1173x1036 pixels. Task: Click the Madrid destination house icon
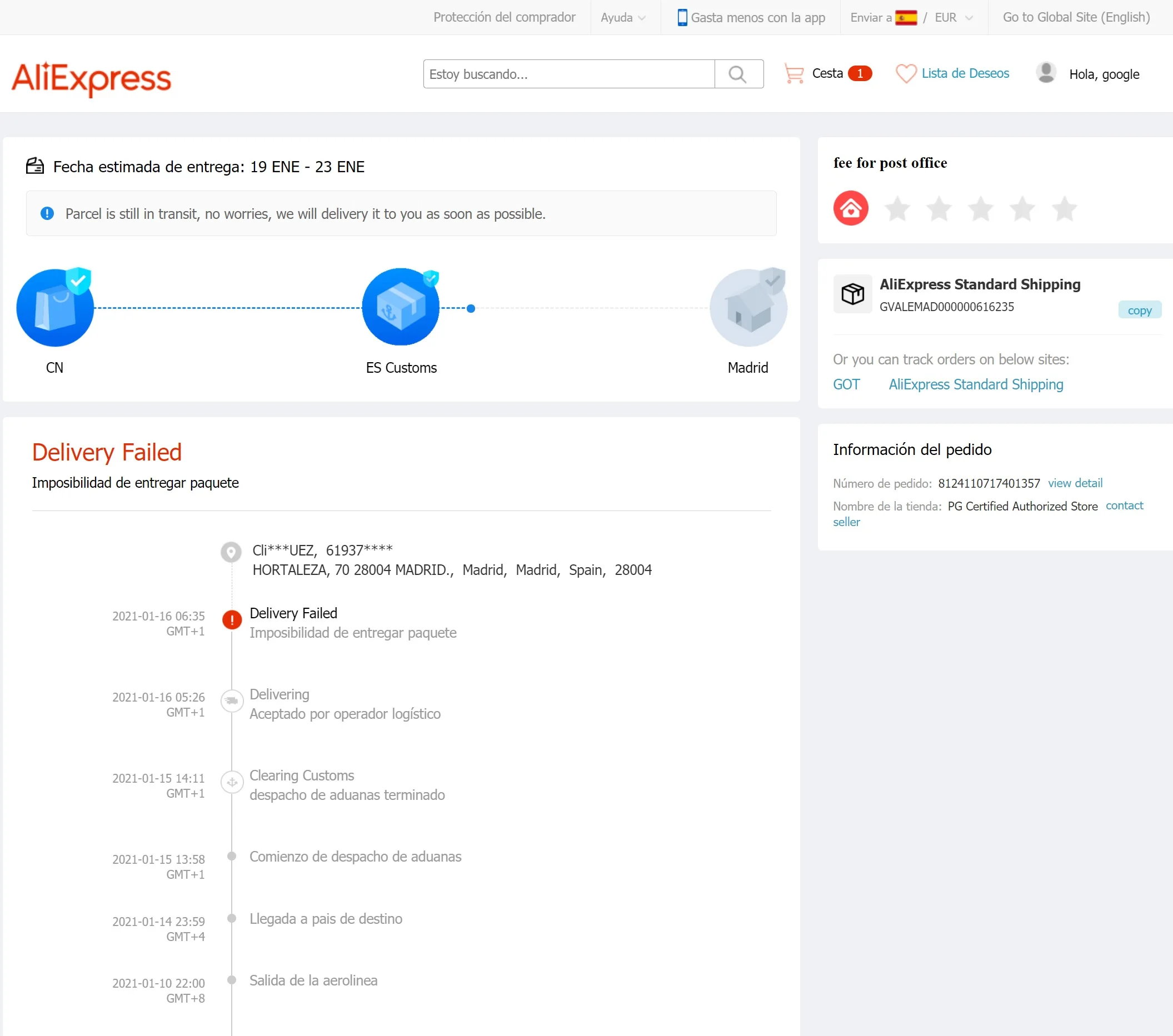pyautogui.click(x=748, y=308)
